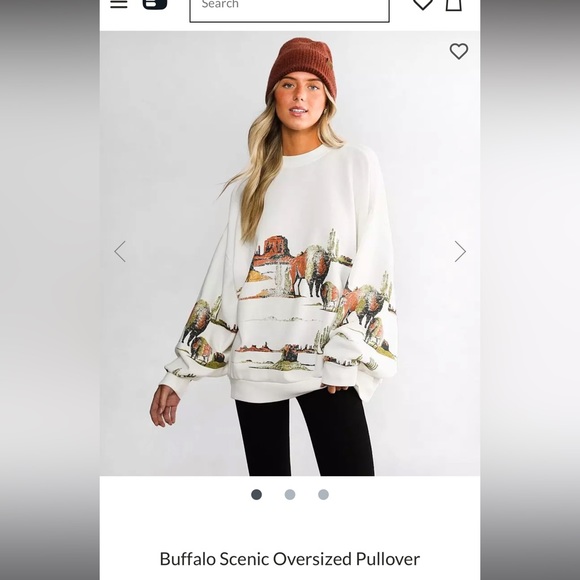View cart via bag outline icon
The height and width of the screenshot is (580, 580).
[453, 5]
